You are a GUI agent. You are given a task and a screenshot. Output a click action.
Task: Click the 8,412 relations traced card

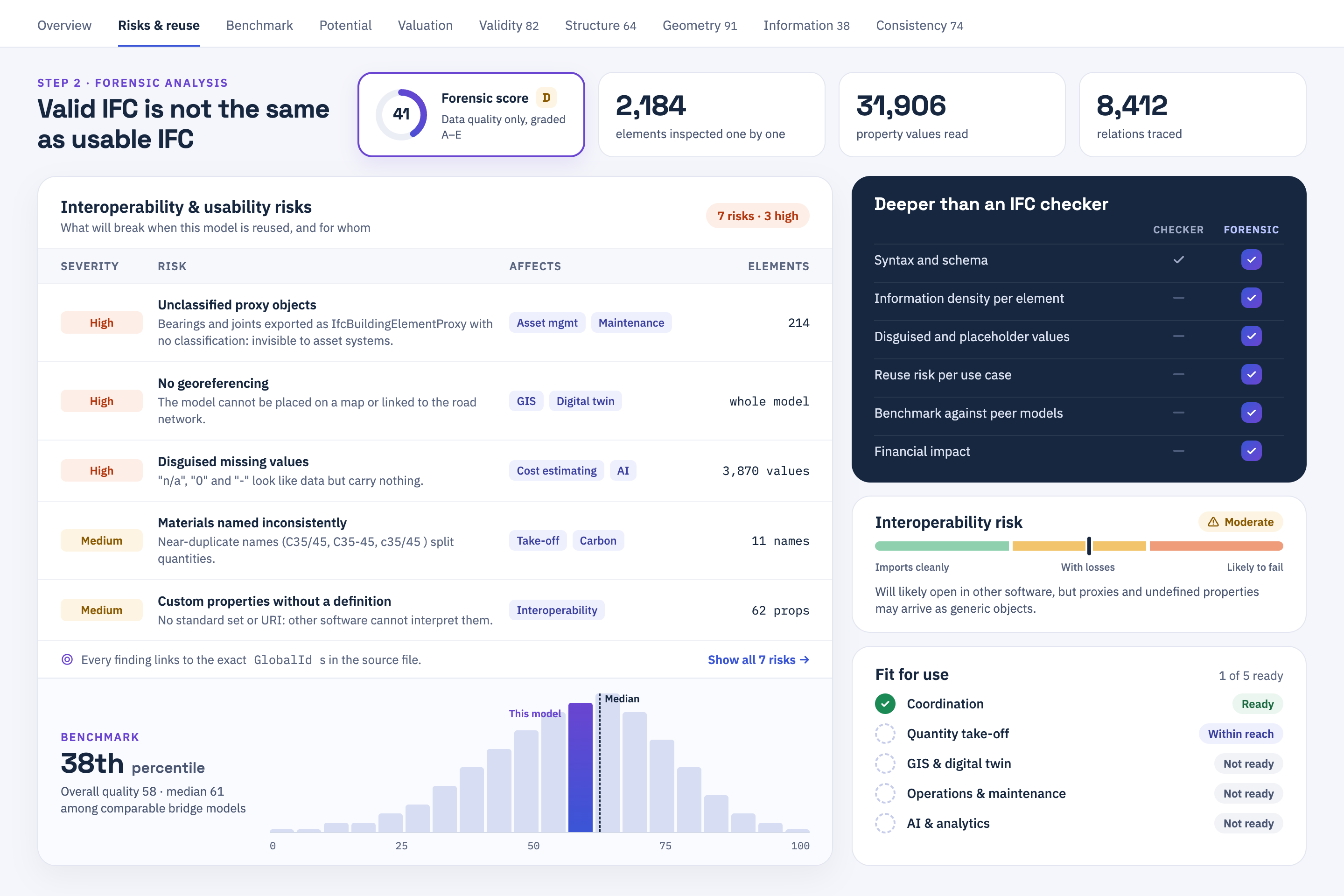(x=1193, y=114)
